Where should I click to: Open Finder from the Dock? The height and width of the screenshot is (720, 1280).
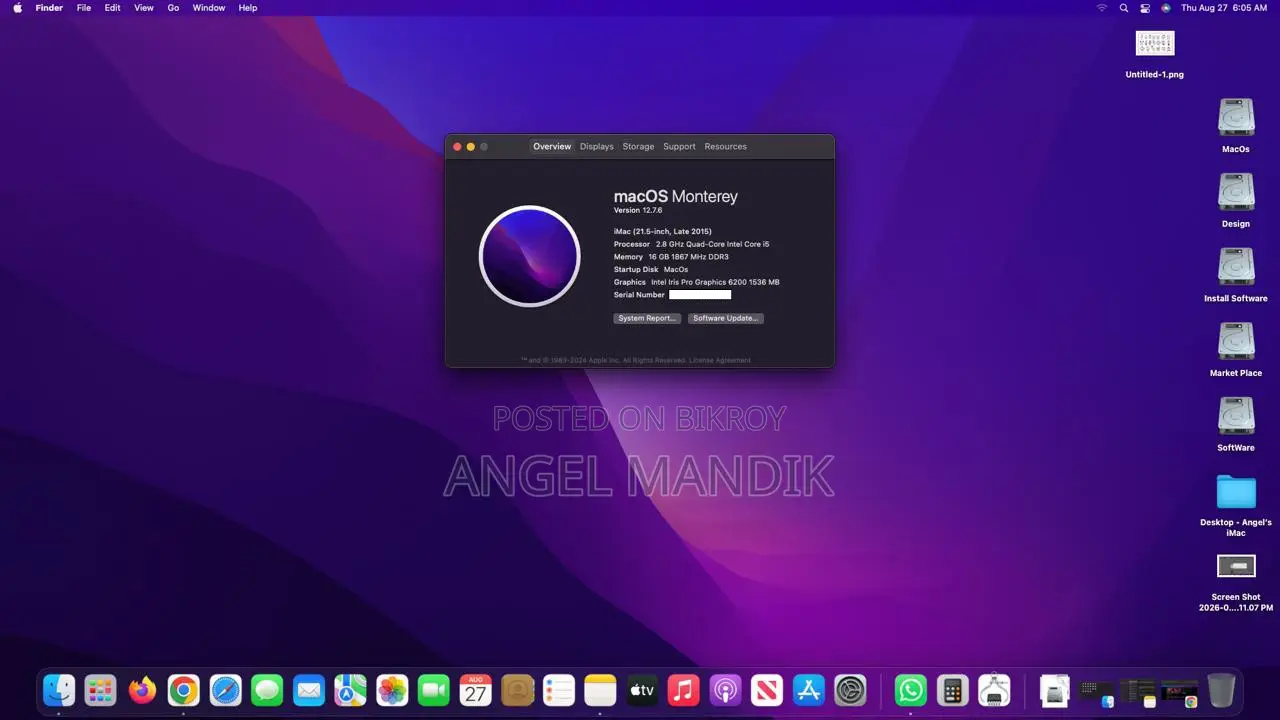59,690
